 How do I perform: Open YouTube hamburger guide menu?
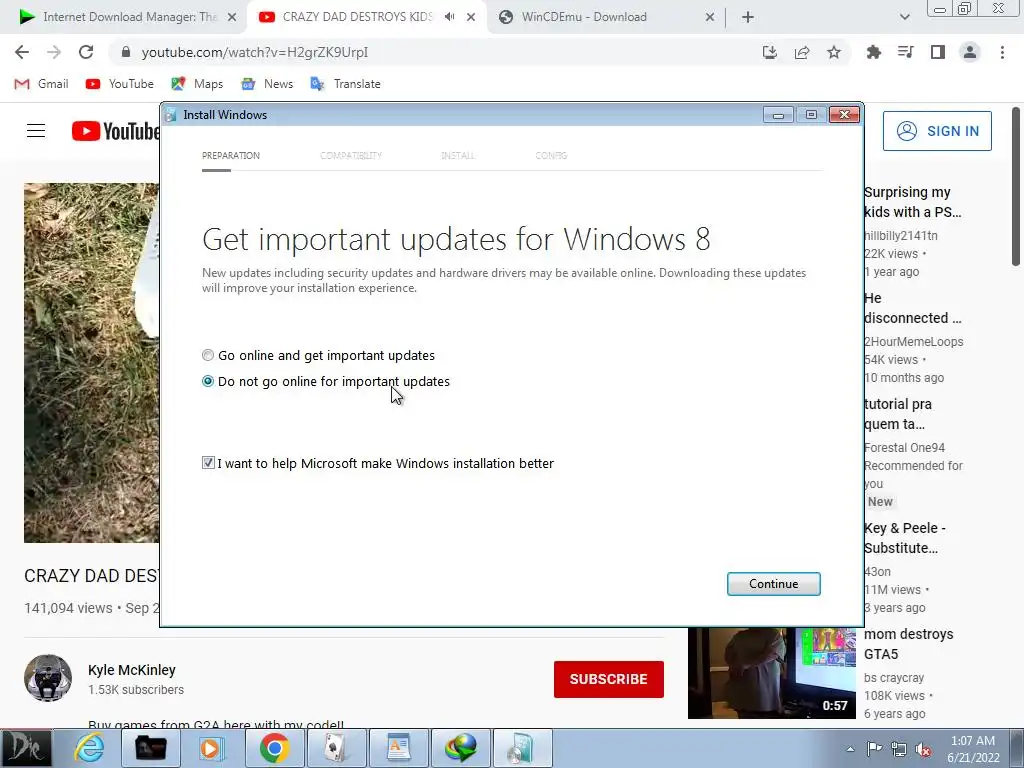(x=36, y=131)
